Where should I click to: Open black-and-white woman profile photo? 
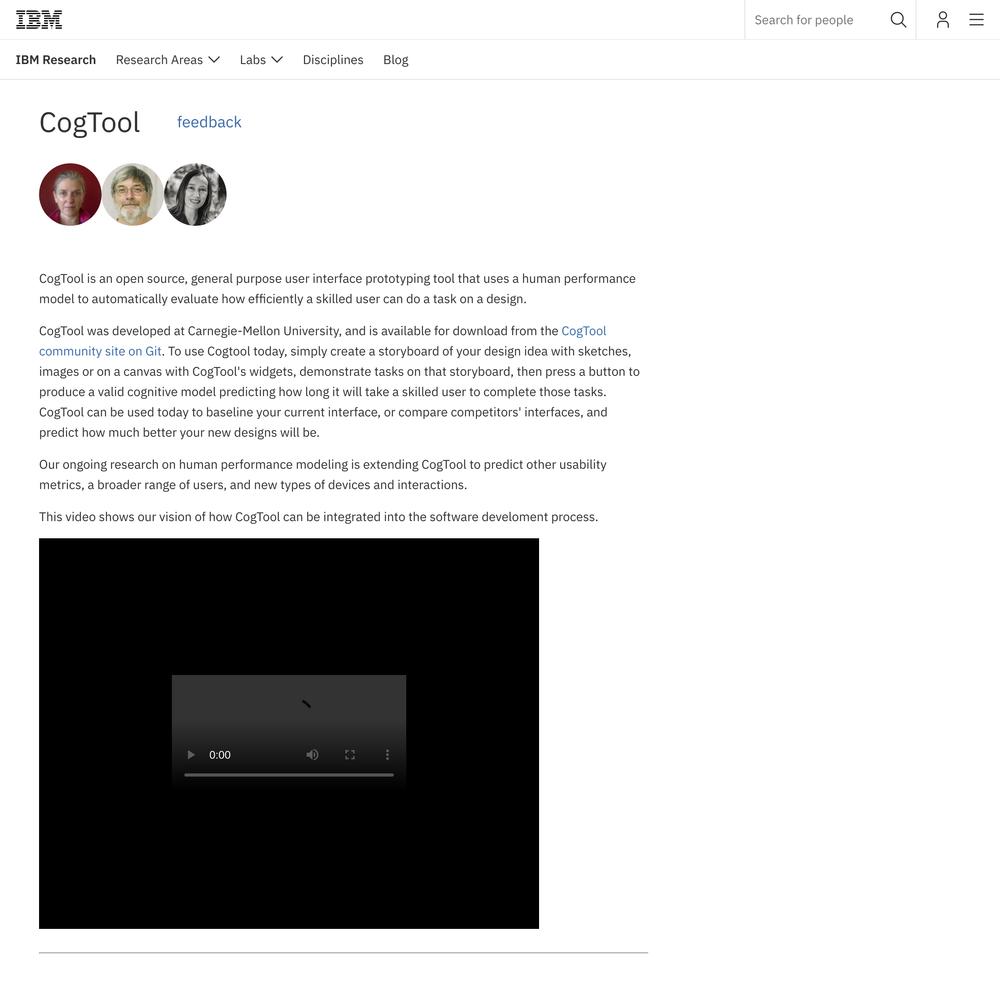[x=195, y=195]
